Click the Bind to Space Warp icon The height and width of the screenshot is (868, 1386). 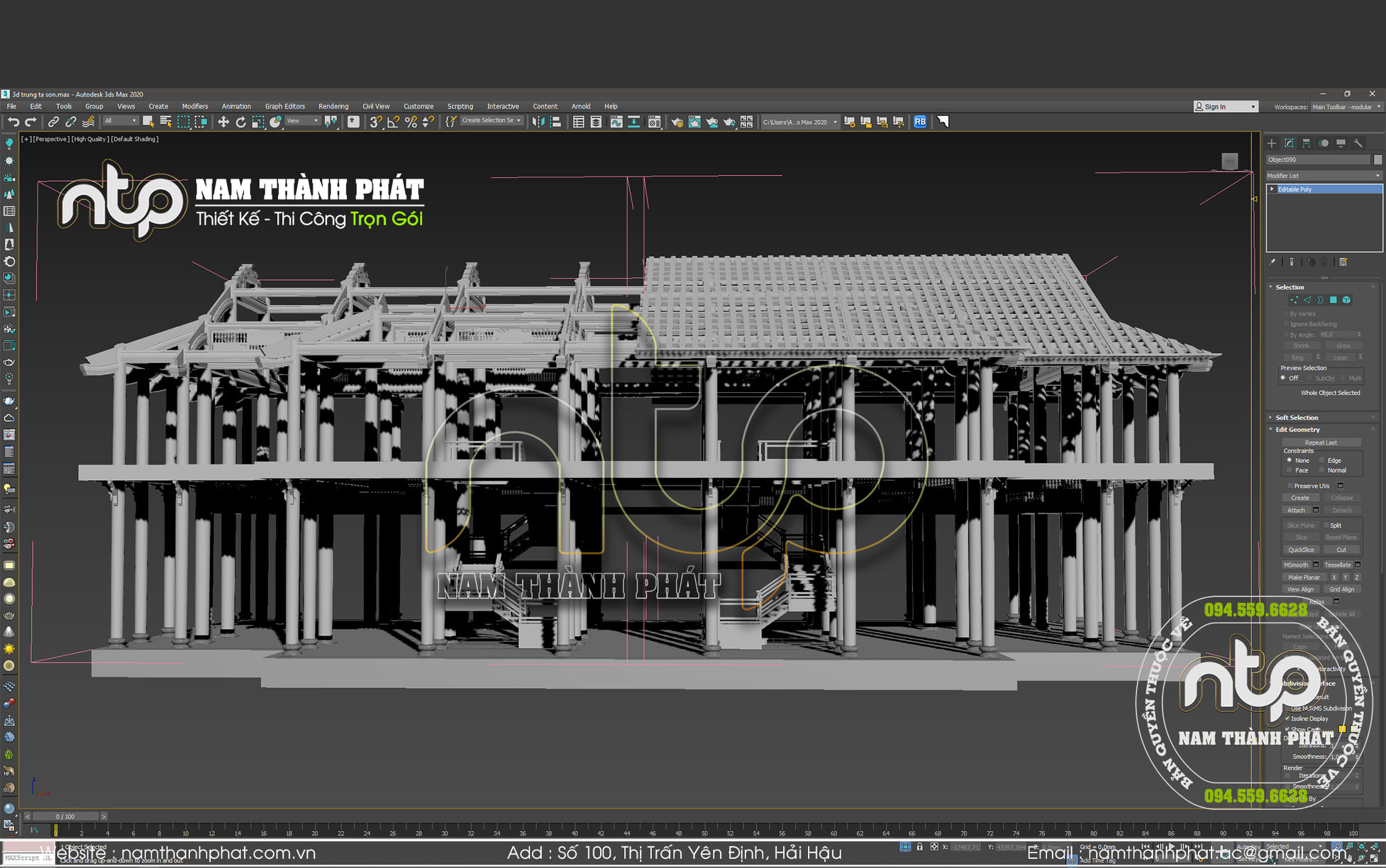click(88, 122)
